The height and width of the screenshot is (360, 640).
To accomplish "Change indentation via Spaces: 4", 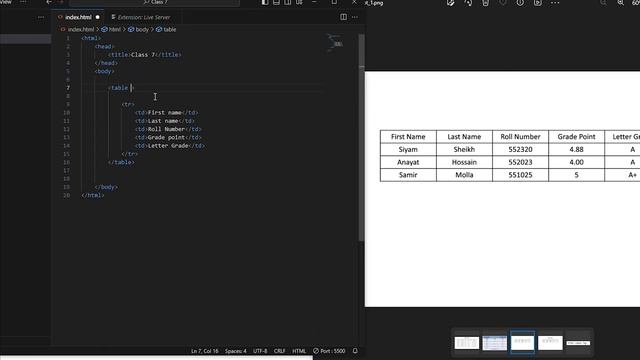I will 236,351.
